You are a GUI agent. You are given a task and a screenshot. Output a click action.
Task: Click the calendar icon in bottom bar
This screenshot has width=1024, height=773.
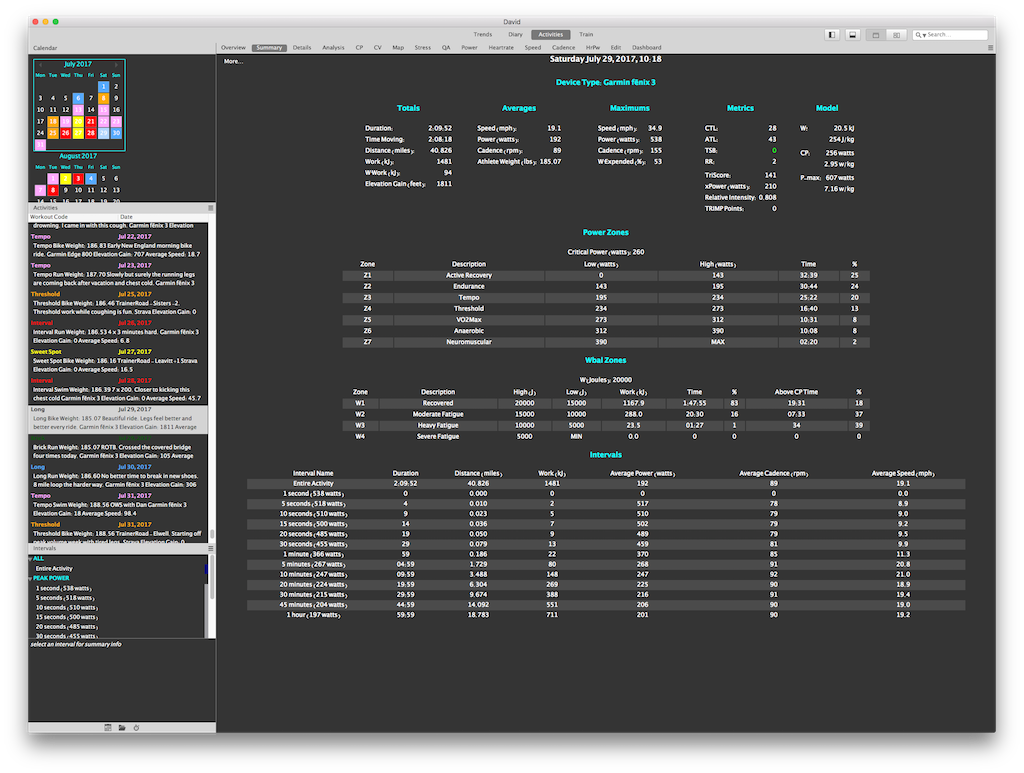106,727
